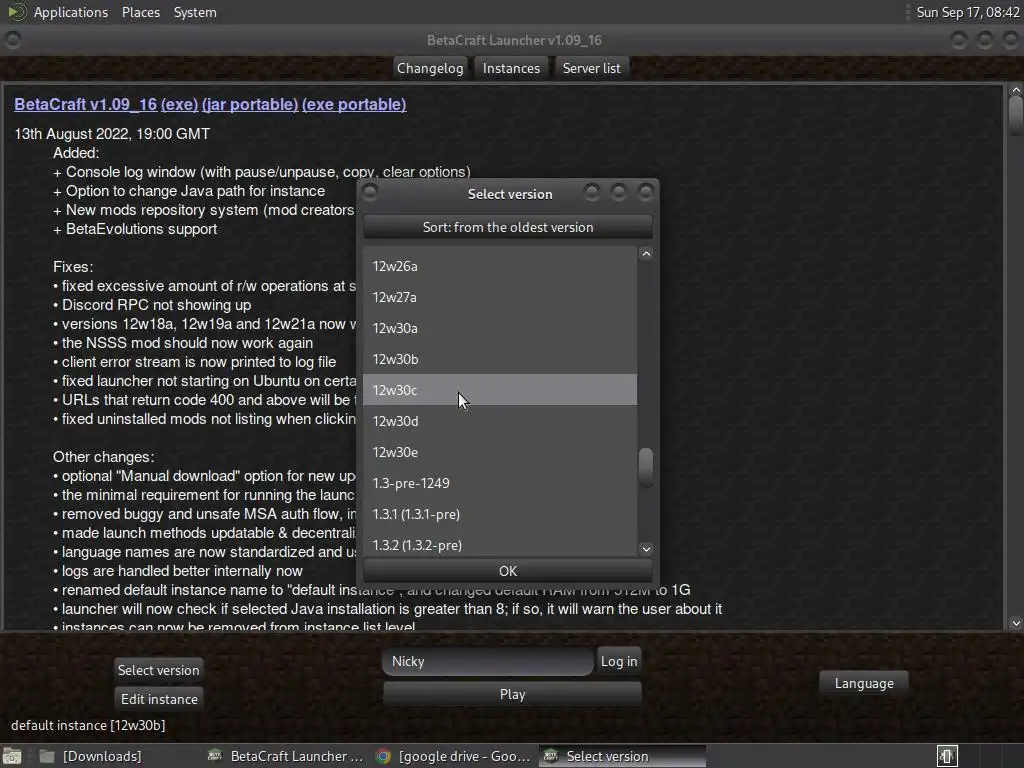This screenshot has width=1024, height=768.
Task: Click the system tray icon in bottom panel
Action: 947,756
